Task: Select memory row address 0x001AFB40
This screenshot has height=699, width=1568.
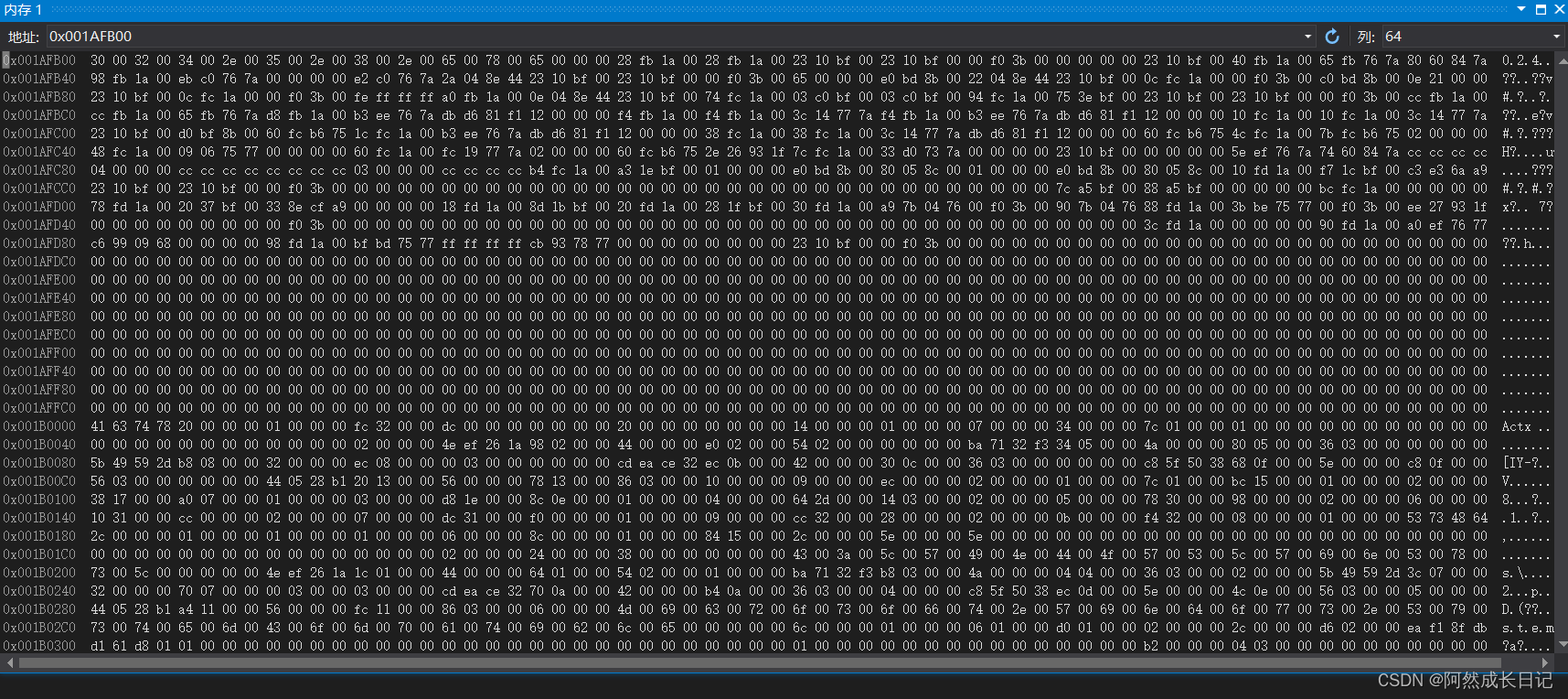Action: tap(39, 79)
